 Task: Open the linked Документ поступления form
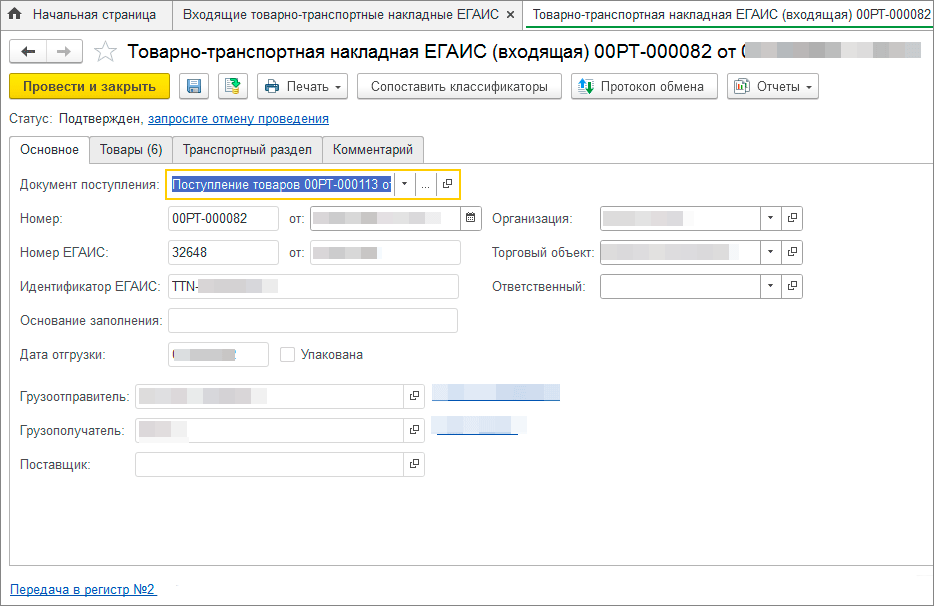coord(447,184)
